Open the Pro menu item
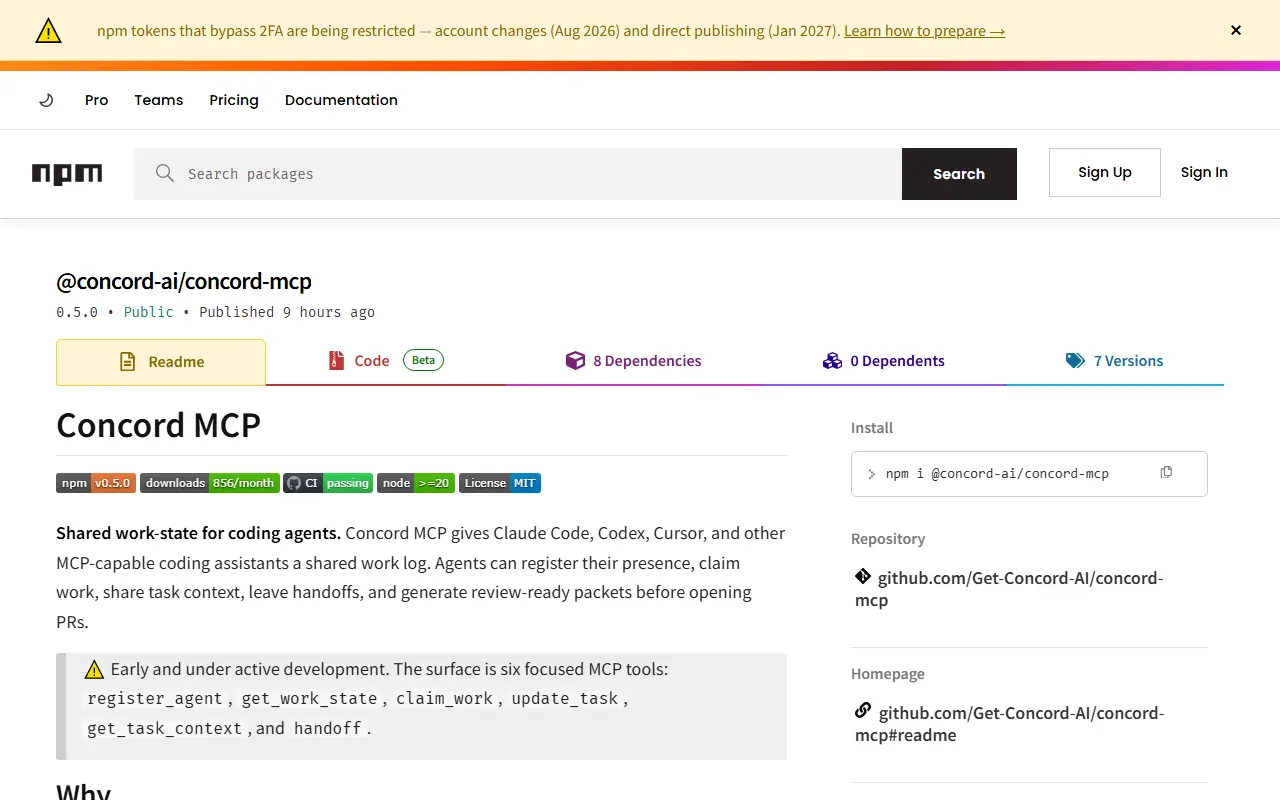1280x800 pixels. pos(96,100)
